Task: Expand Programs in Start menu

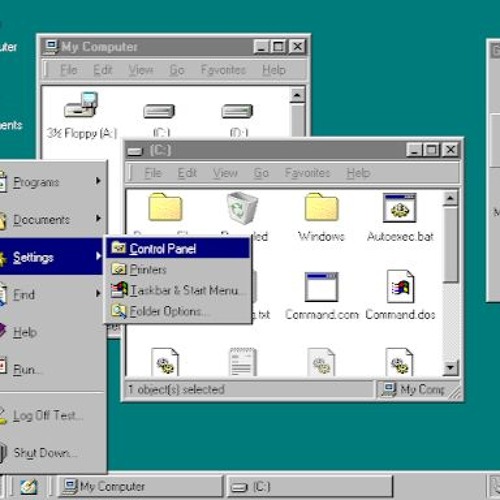Action: [x=51, y=182]
